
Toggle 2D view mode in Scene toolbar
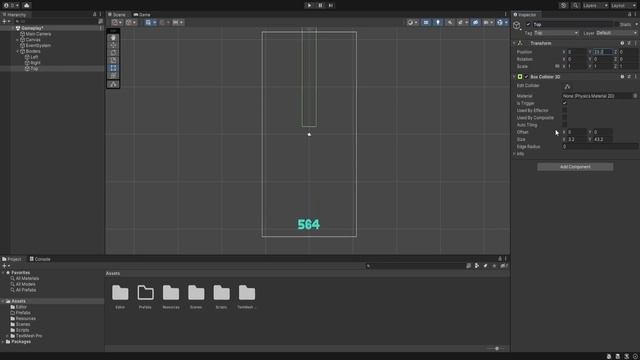tap(426, 22)
